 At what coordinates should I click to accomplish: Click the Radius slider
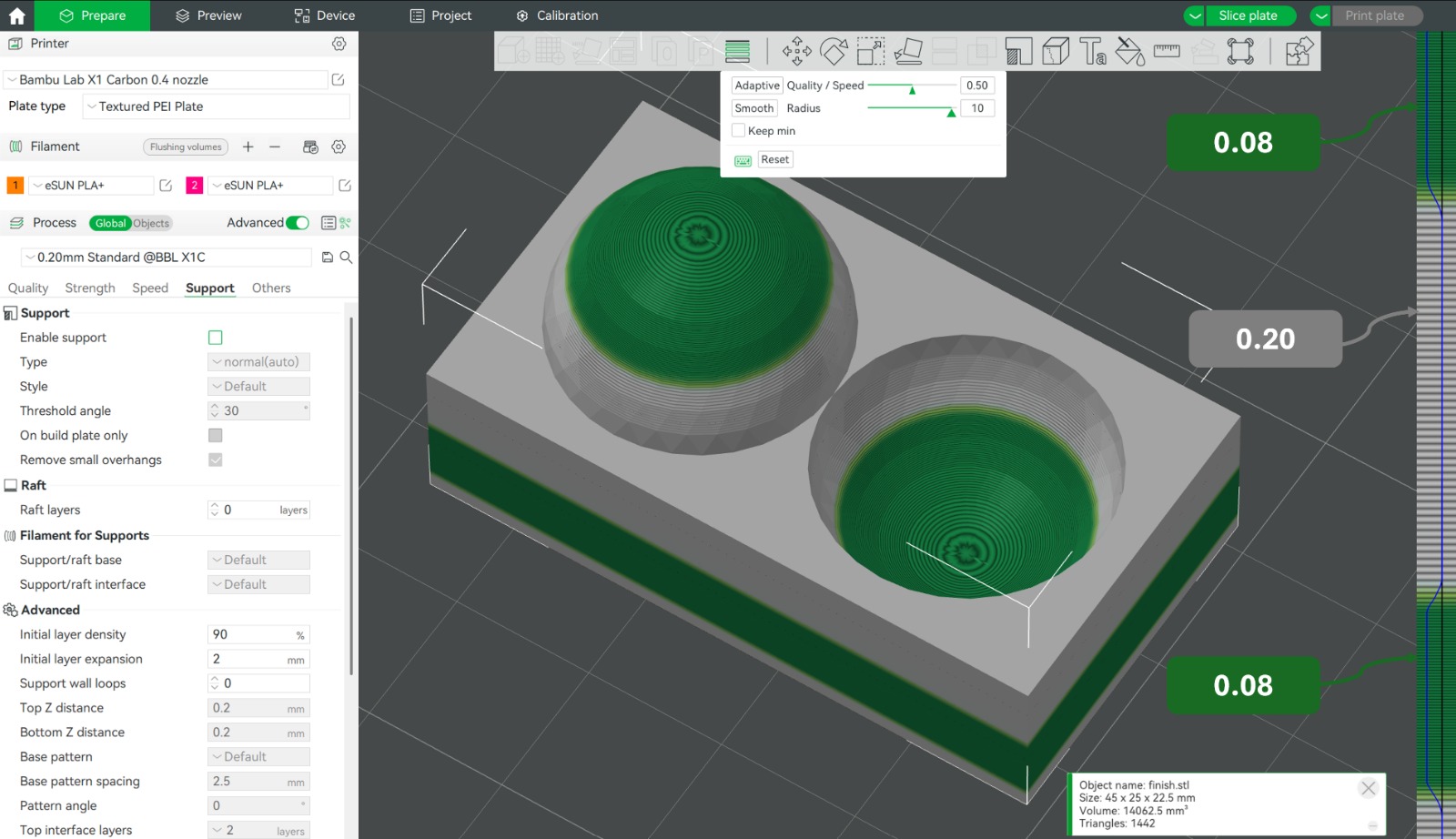(912, 109)
